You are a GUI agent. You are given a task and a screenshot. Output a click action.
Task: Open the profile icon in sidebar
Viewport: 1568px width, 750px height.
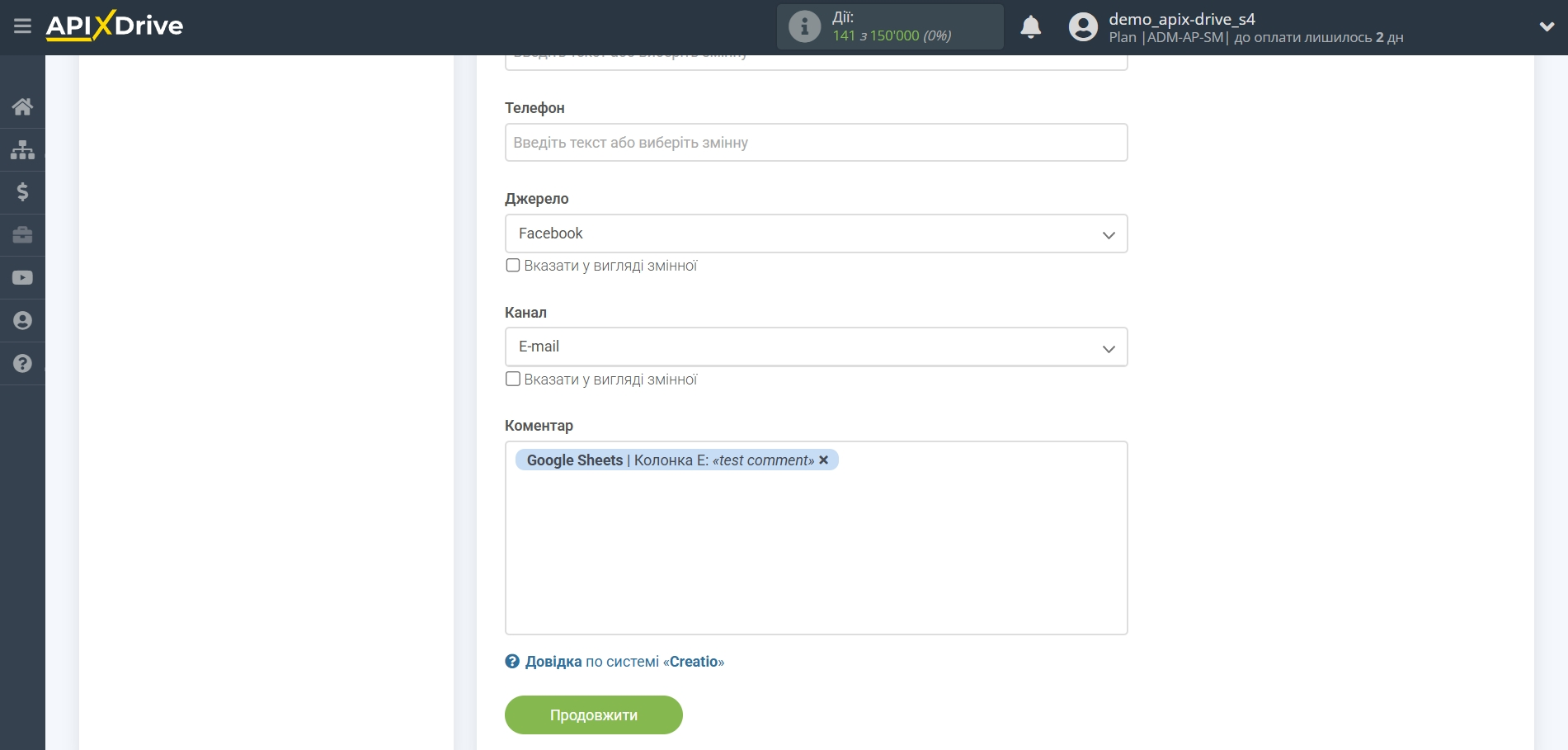(22, 321)
